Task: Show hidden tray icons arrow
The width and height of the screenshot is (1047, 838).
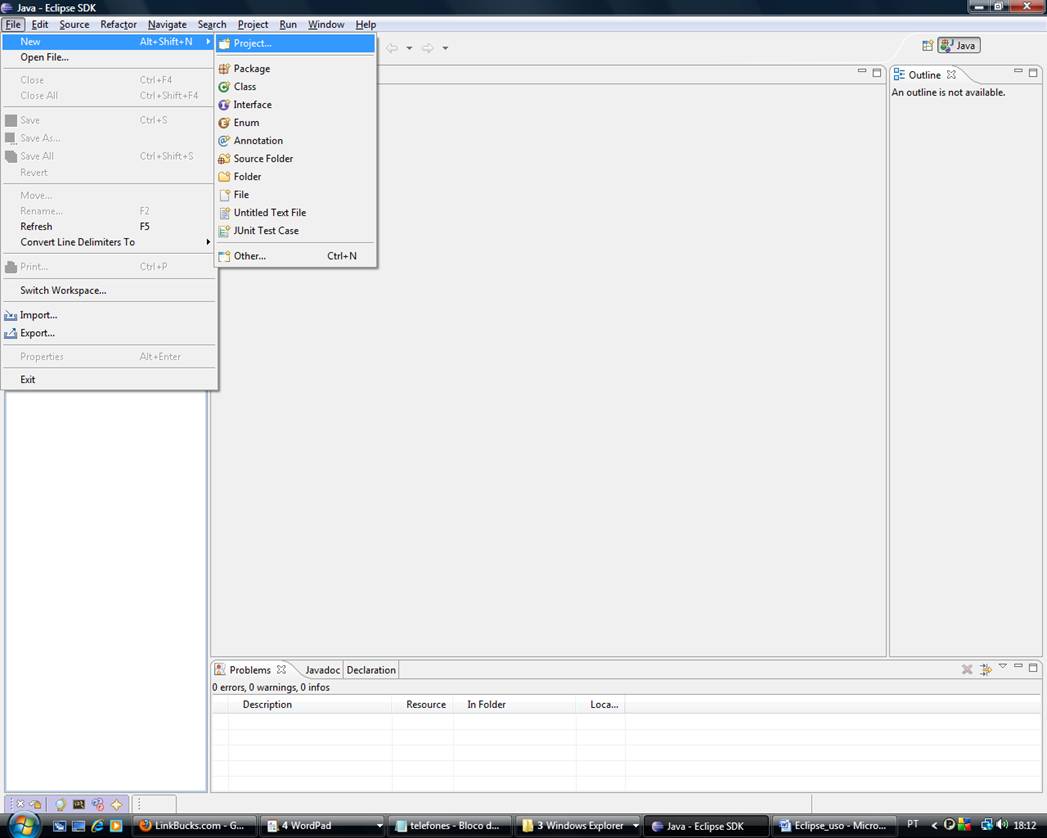Action: (x=934, y=825)
